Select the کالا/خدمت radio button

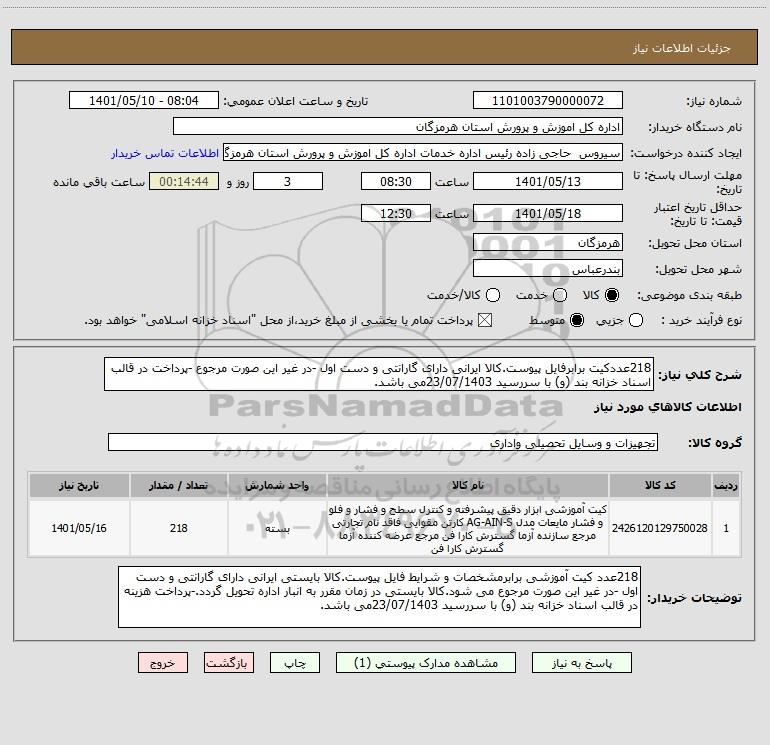point(493,295)
